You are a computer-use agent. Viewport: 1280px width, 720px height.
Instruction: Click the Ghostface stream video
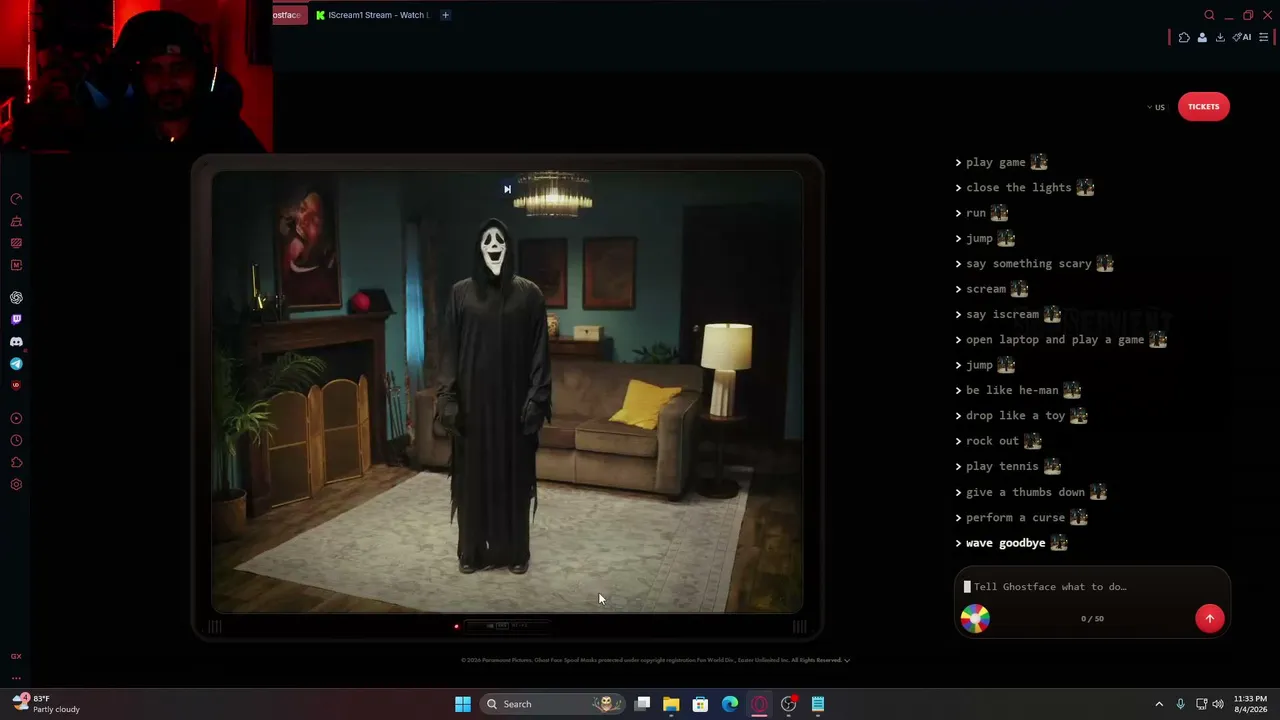pos(507,392)
